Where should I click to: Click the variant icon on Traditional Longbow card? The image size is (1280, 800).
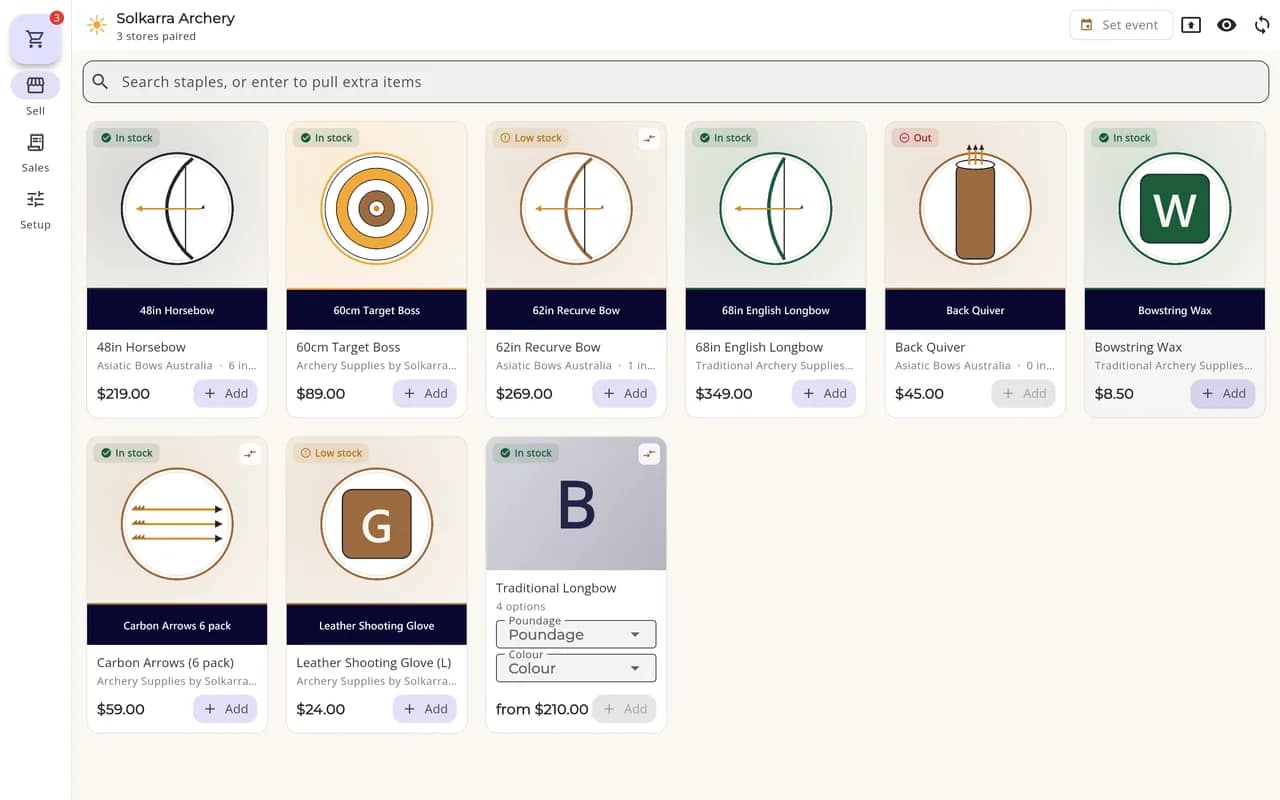(650, 454)
